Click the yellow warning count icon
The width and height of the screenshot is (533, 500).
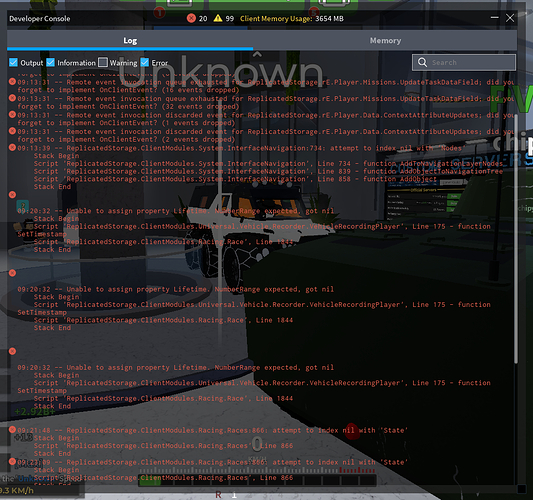(218, 18)
